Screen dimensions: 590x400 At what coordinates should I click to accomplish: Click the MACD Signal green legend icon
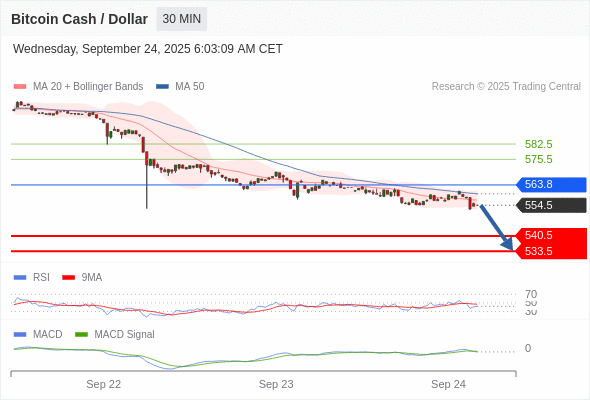pyautogui.click(x=81, y=335)
